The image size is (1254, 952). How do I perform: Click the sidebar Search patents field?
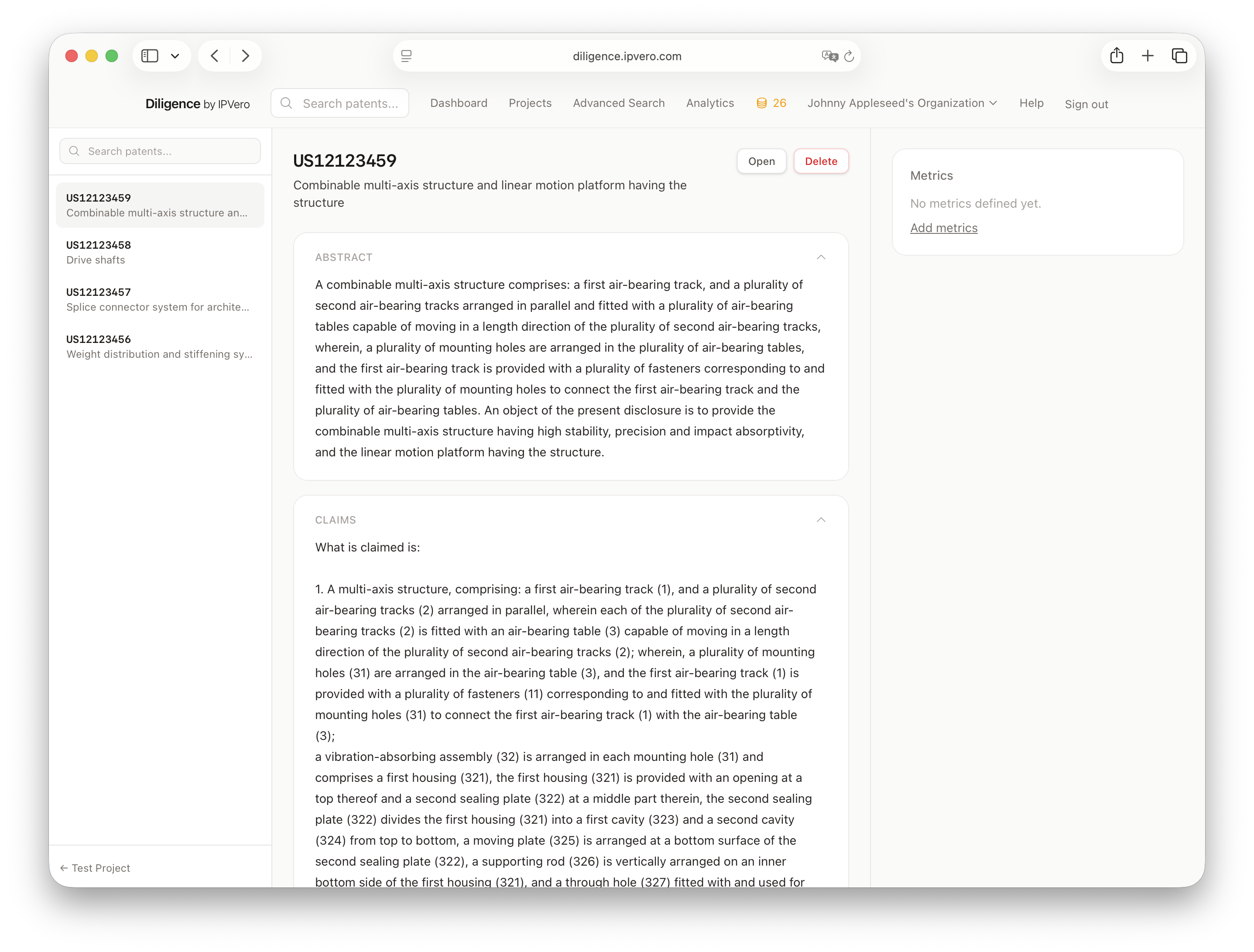pyautogui.click(x=160, y=151)
